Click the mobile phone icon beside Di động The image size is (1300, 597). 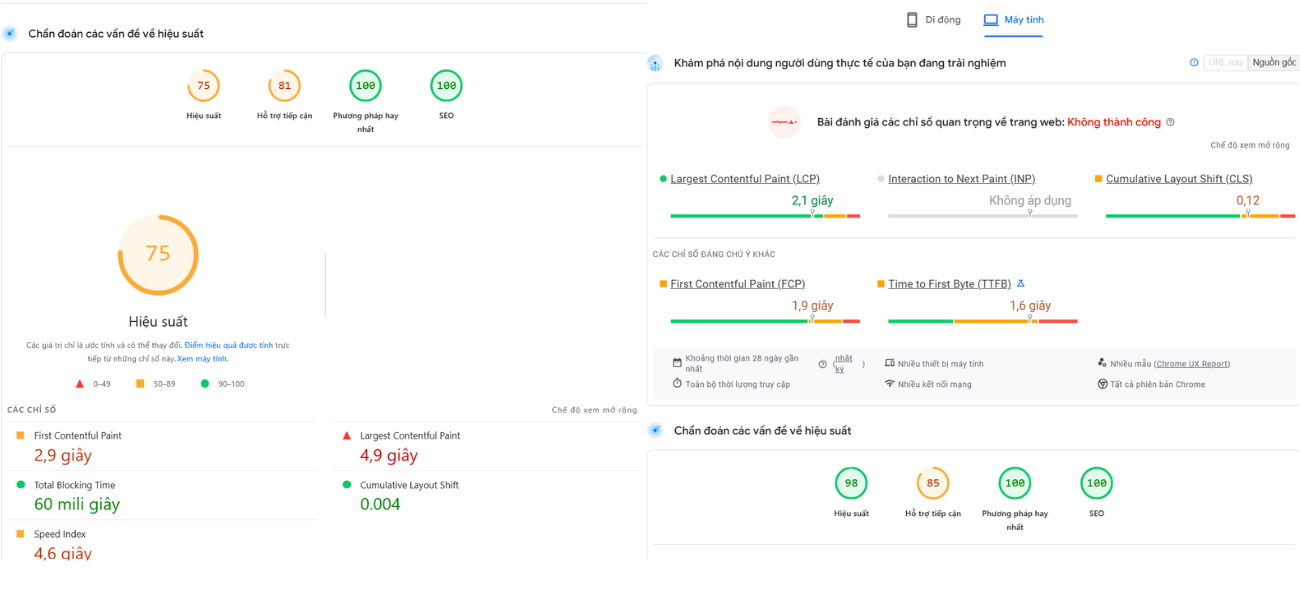click(912, 19)
